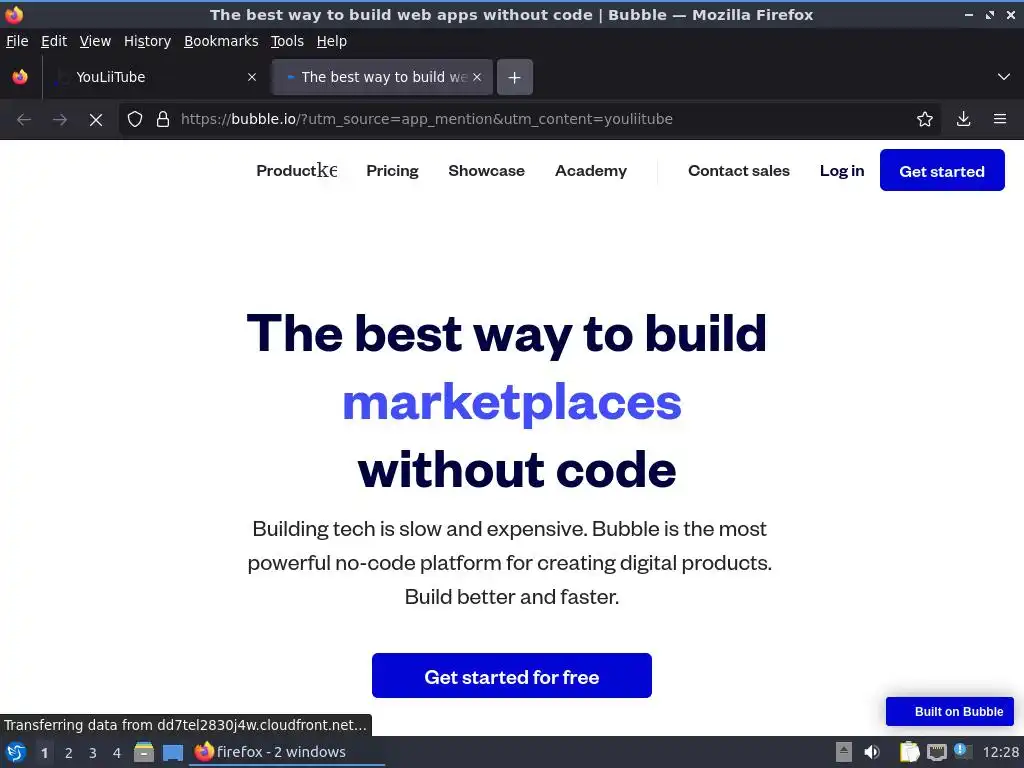This screenshot has height=768, width=1024.
Task: Open the file manager taskbar icon
Action: pyautogui.click(x=144, y=752)
